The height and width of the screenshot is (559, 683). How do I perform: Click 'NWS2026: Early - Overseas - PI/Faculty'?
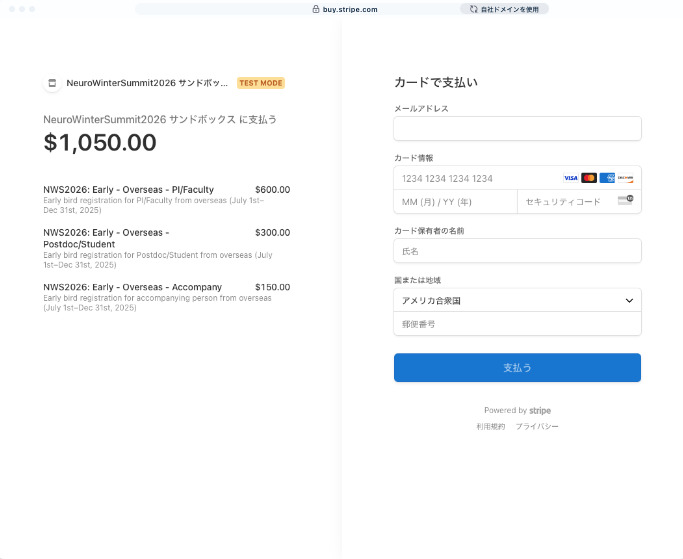click(128, 190)
